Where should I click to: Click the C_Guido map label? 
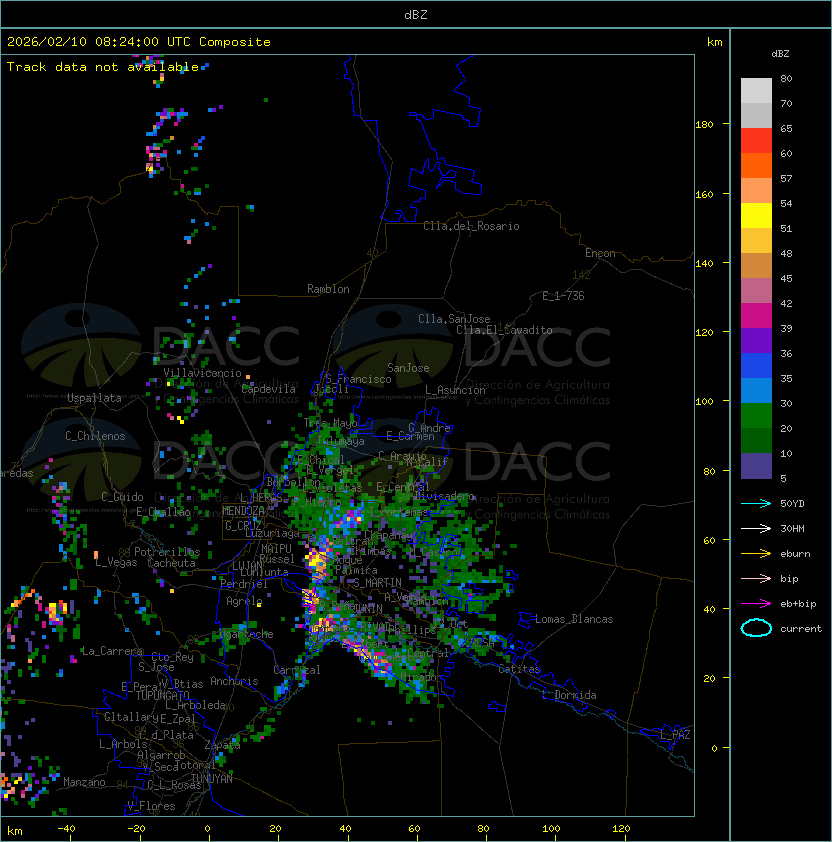point(122,497)
